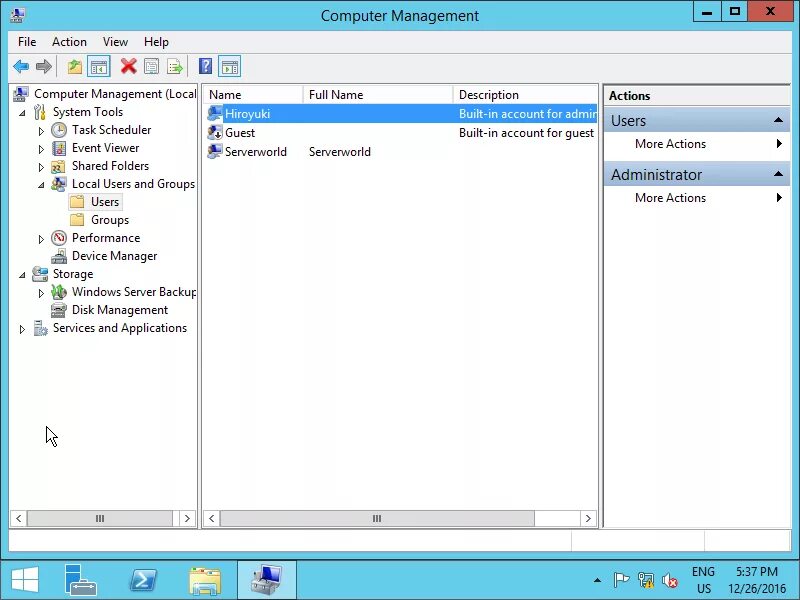Expand the Shared Folders node
The width and height of the screenshot is (800, 600).
point(41,167)
